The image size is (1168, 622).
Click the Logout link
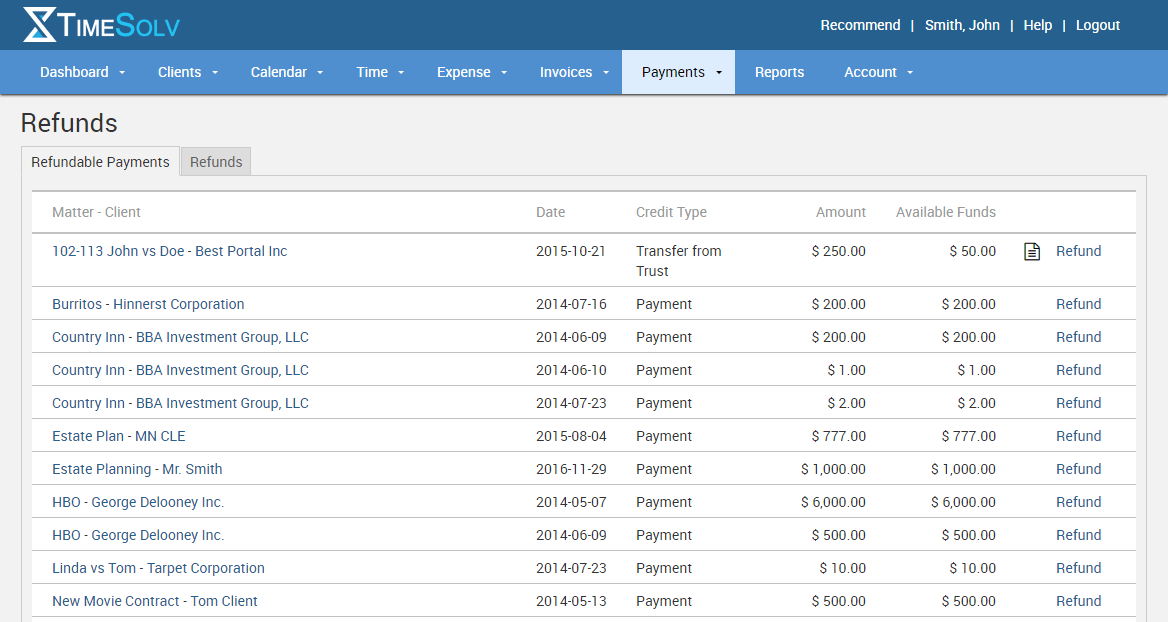tap(1097, 24)
